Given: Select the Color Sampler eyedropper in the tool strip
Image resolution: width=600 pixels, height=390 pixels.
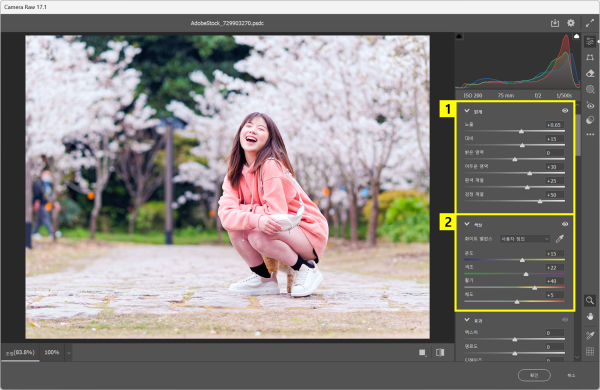Looking at the screenshot, I should (x=590, y=335).
